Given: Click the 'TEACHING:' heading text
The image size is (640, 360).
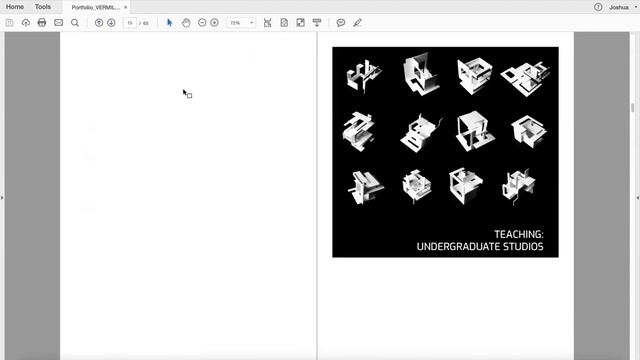Looking at the screenshot, I should coord(519,234).
